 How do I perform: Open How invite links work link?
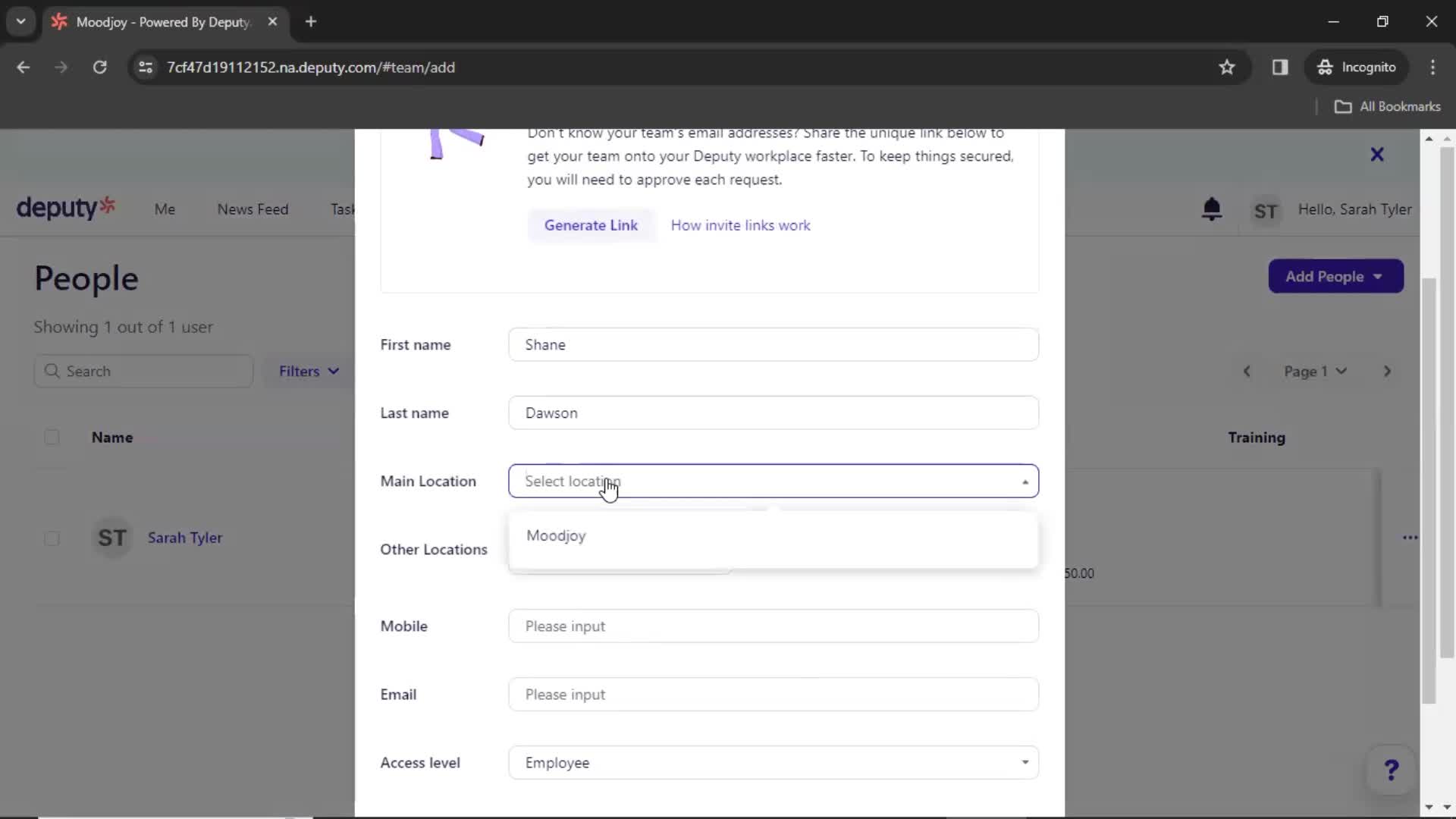(x=740, y=225)
